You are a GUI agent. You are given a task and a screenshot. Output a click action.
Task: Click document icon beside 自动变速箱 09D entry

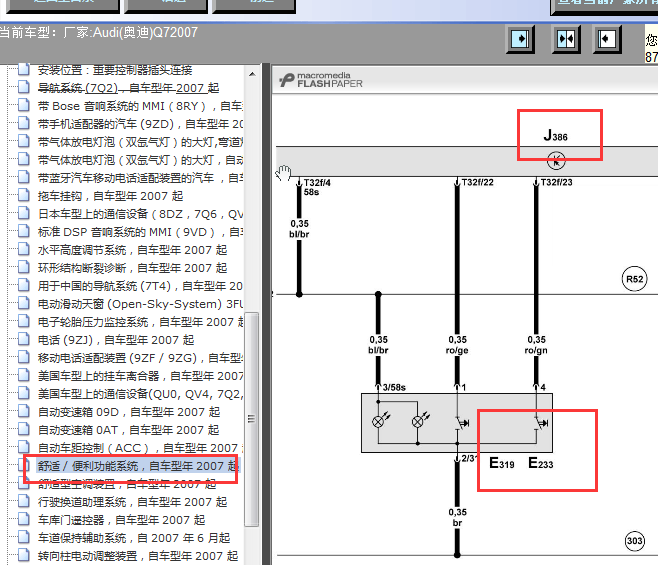(24, 412)
